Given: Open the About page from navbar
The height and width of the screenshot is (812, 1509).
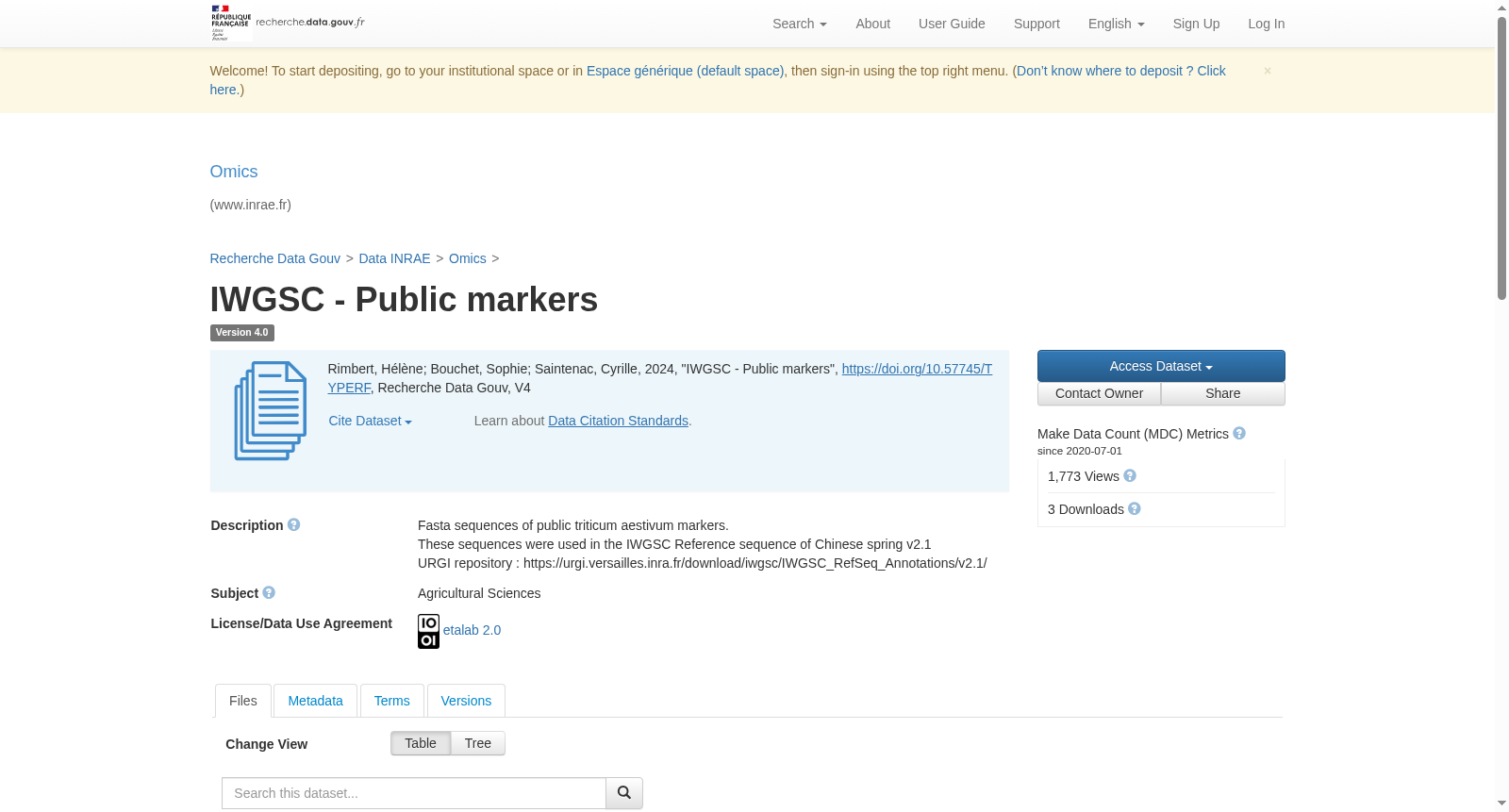Looking at the screenshot, I should coord(872,24).
